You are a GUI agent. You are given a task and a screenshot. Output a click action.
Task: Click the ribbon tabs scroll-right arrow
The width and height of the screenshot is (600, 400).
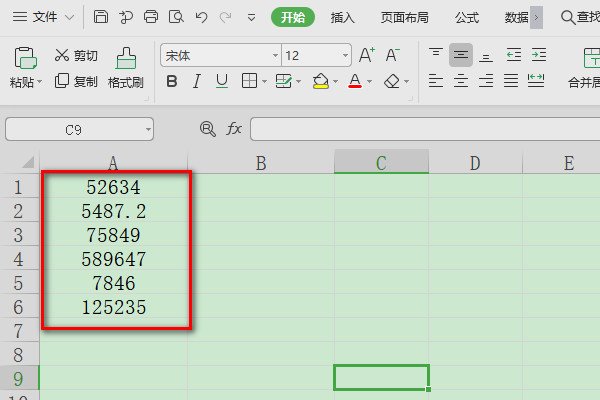point(536,17)
